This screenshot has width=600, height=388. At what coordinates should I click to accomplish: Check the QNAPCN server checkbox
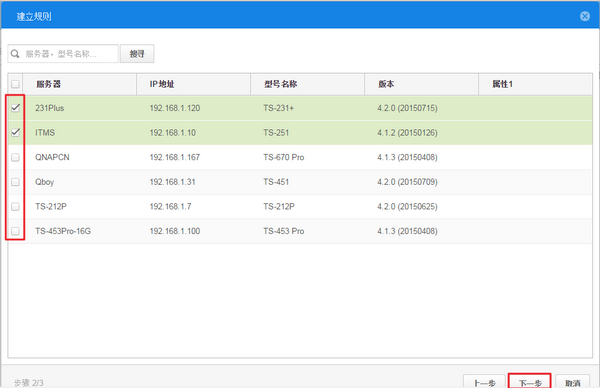pos(15,157)
